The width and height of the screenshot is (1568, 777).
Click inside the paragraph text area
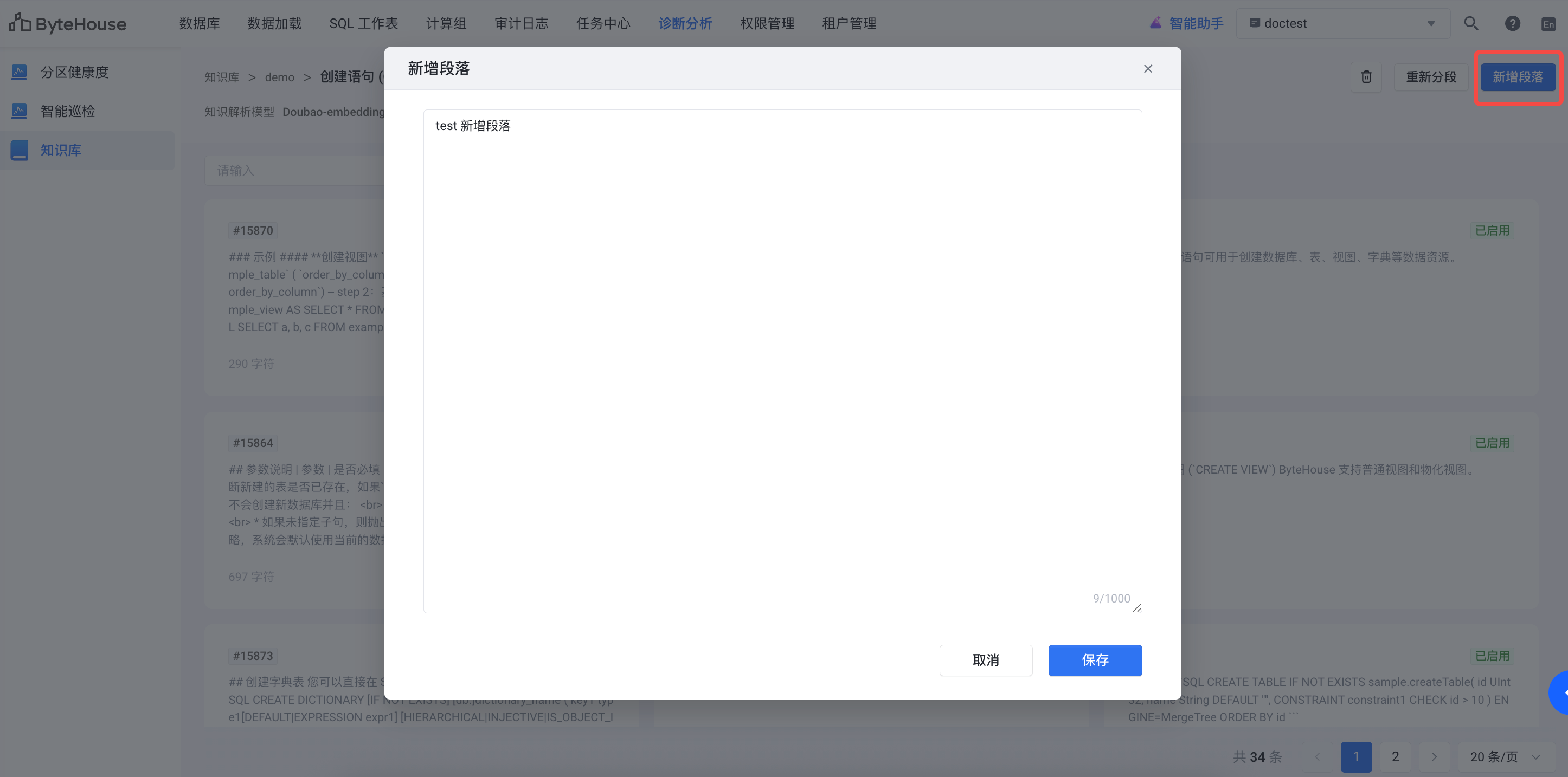(x=782, y=359)
